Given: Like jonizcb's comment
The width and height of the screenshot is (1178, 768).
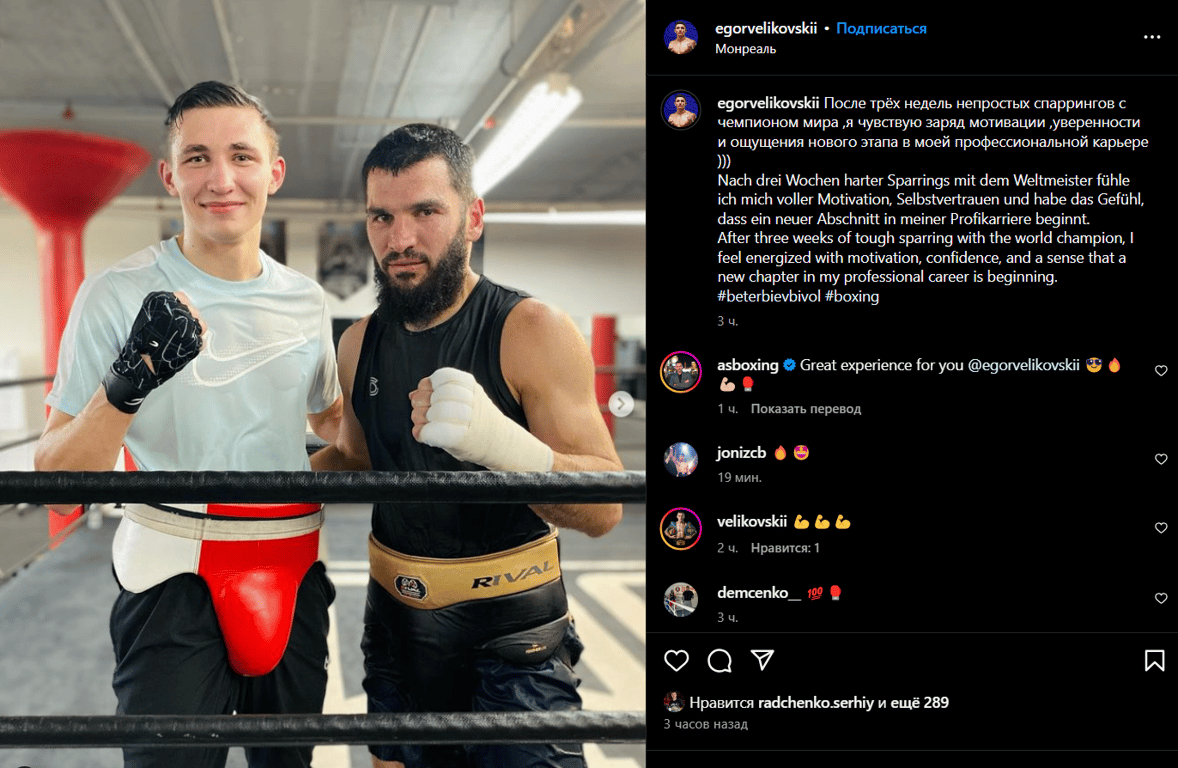Looking at the screenshot, I should (x=1161, y=459).
